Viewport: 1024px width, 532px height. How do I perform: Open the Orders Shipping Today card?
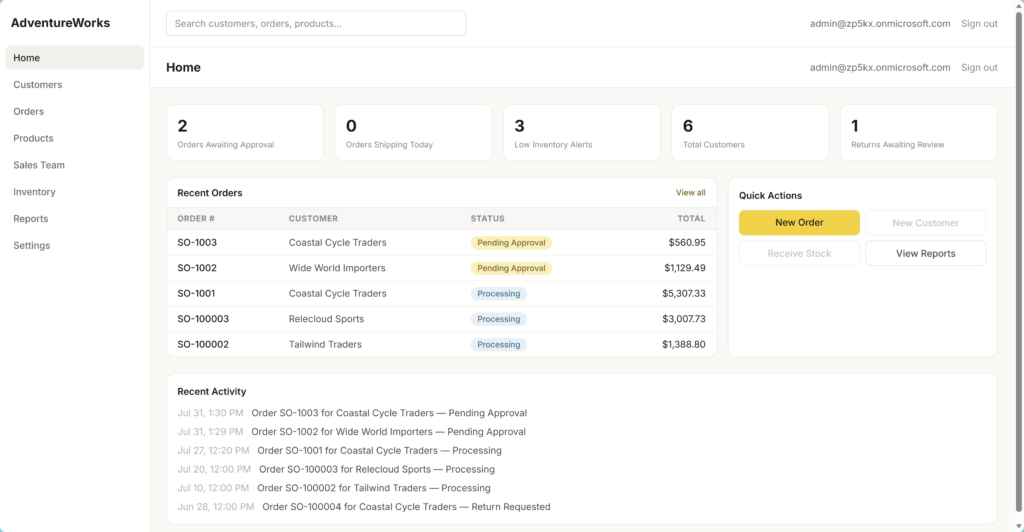[413, 133]
